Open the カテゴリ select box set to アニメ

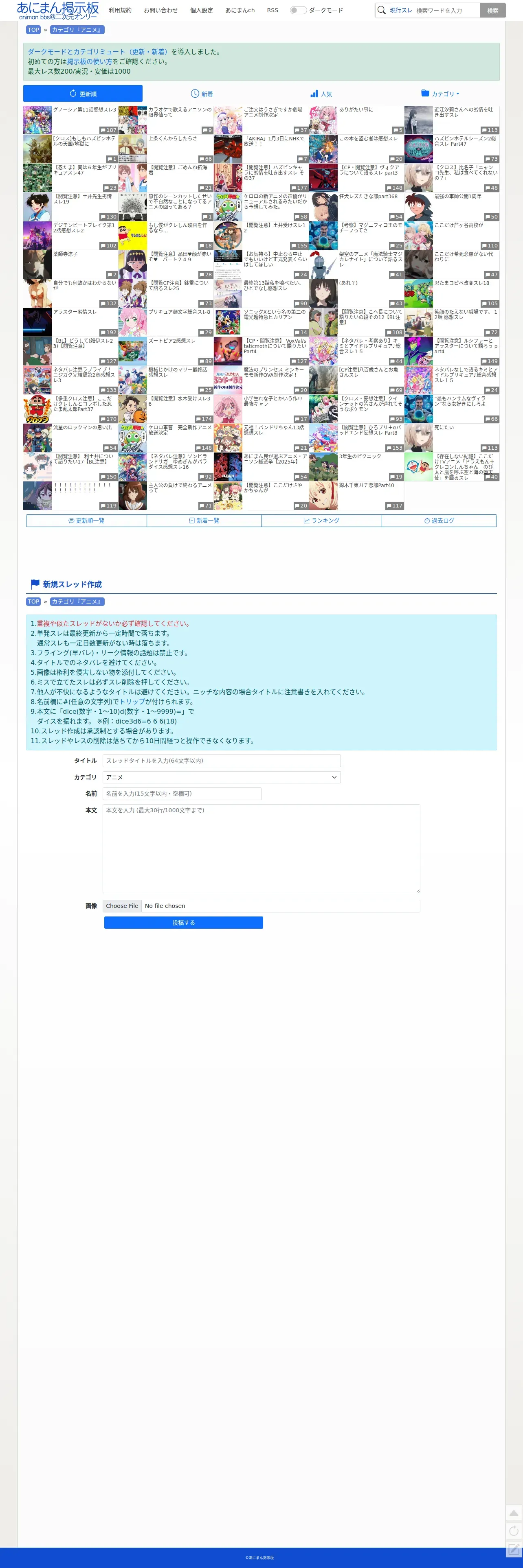(221, 777)
